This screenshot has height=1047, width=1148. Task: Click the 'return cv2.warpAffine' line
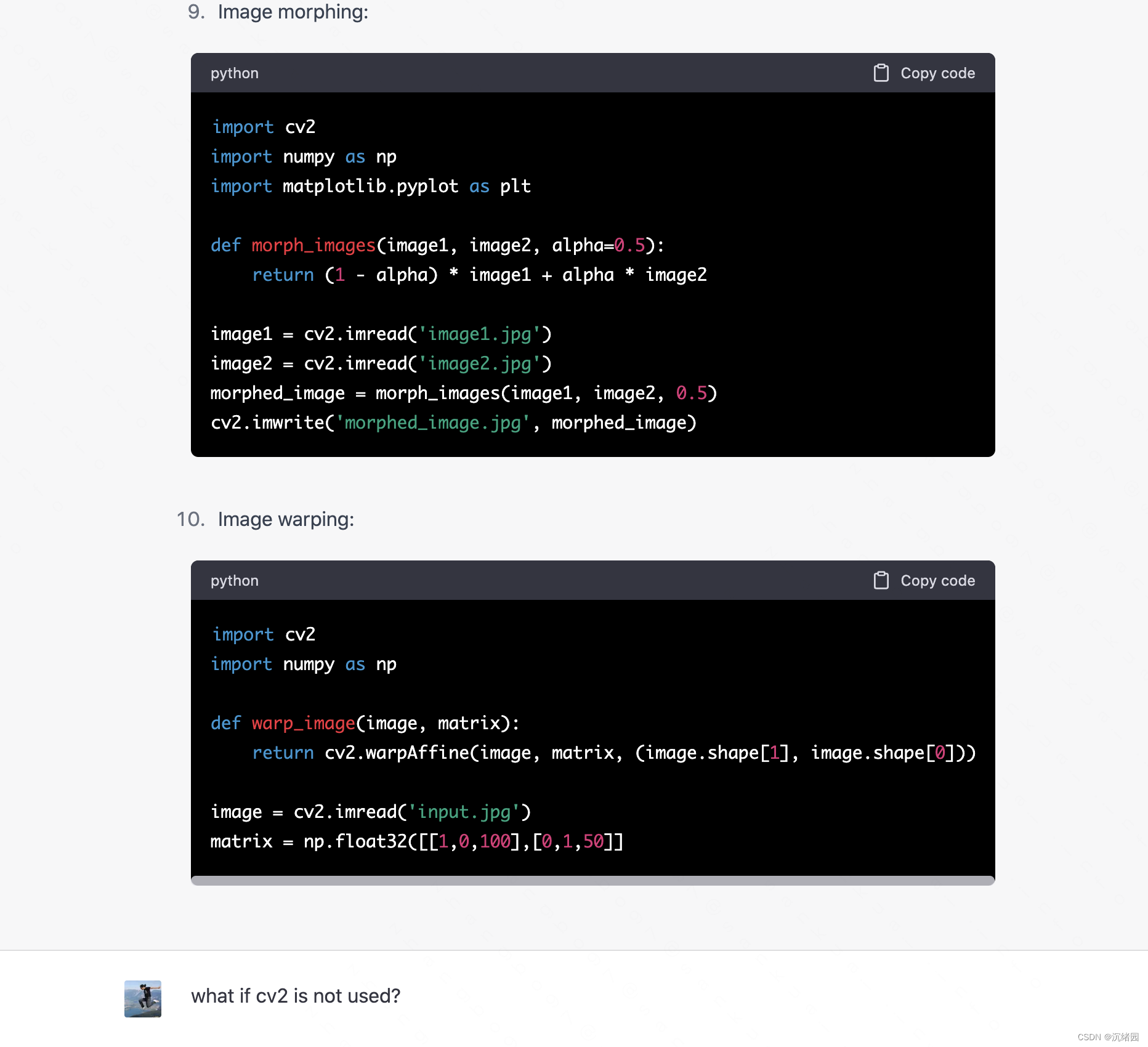(x=614, y=753)
